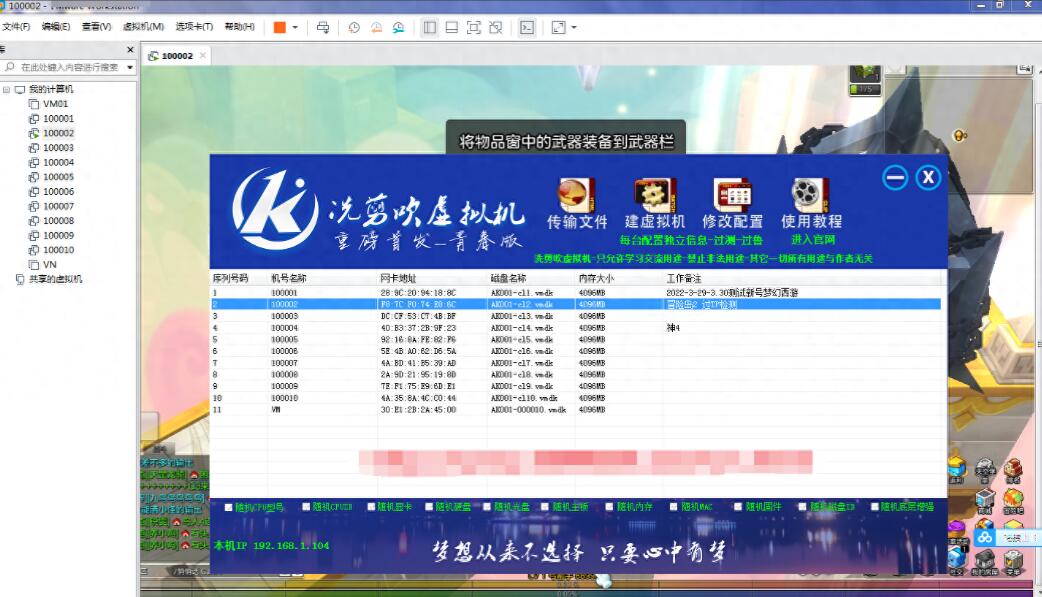Screen dimensions: 1042x597
Task: Enter full screen mode via toolbar icon
Action: [474, 27]
